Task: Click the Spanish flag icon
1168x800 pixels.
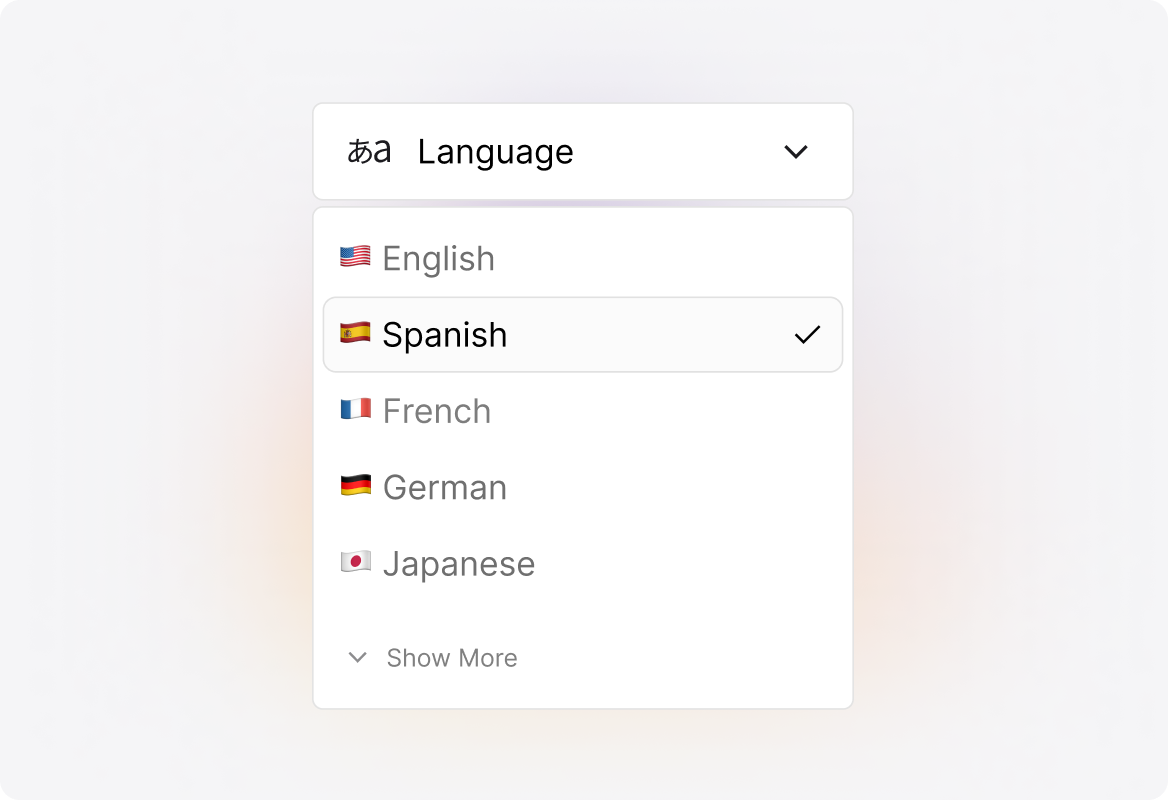Action: click(356, 334)
